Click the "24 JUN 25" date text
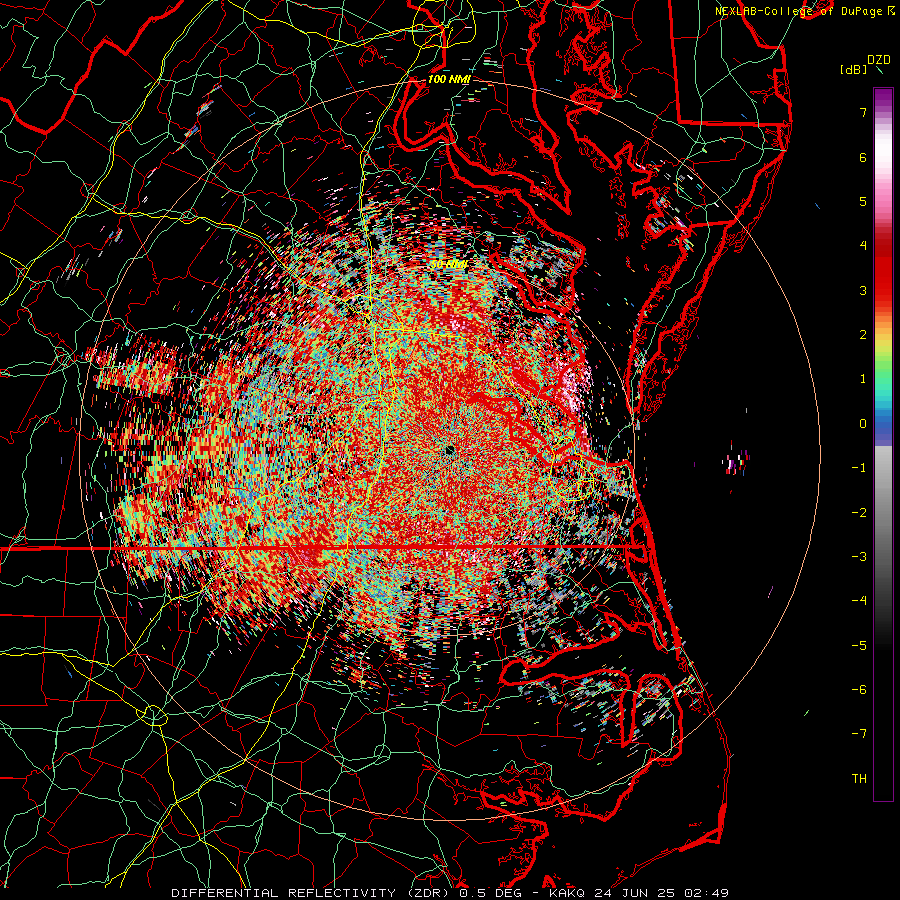 (x=634, y=893)
